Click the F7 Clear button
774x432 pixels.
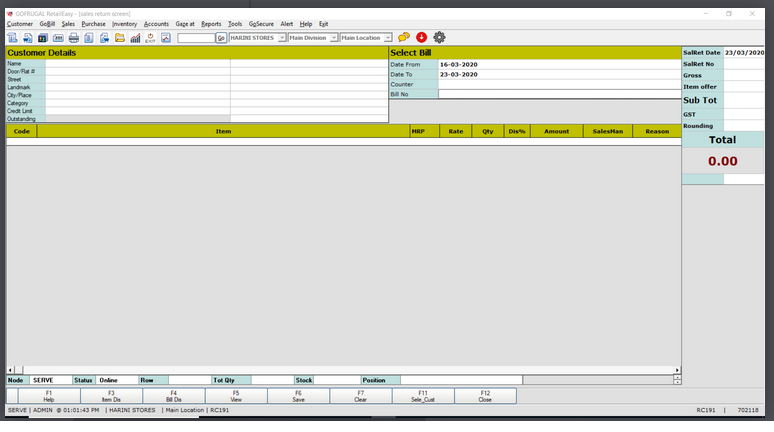coord(360,396)
